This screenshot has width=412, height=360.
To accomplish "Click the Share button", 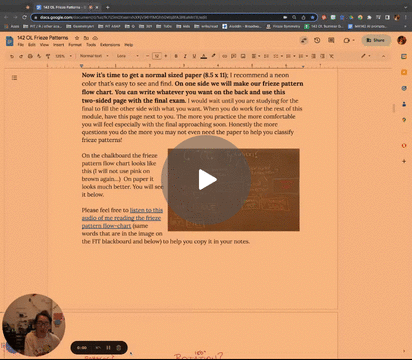I will [376, 40].
